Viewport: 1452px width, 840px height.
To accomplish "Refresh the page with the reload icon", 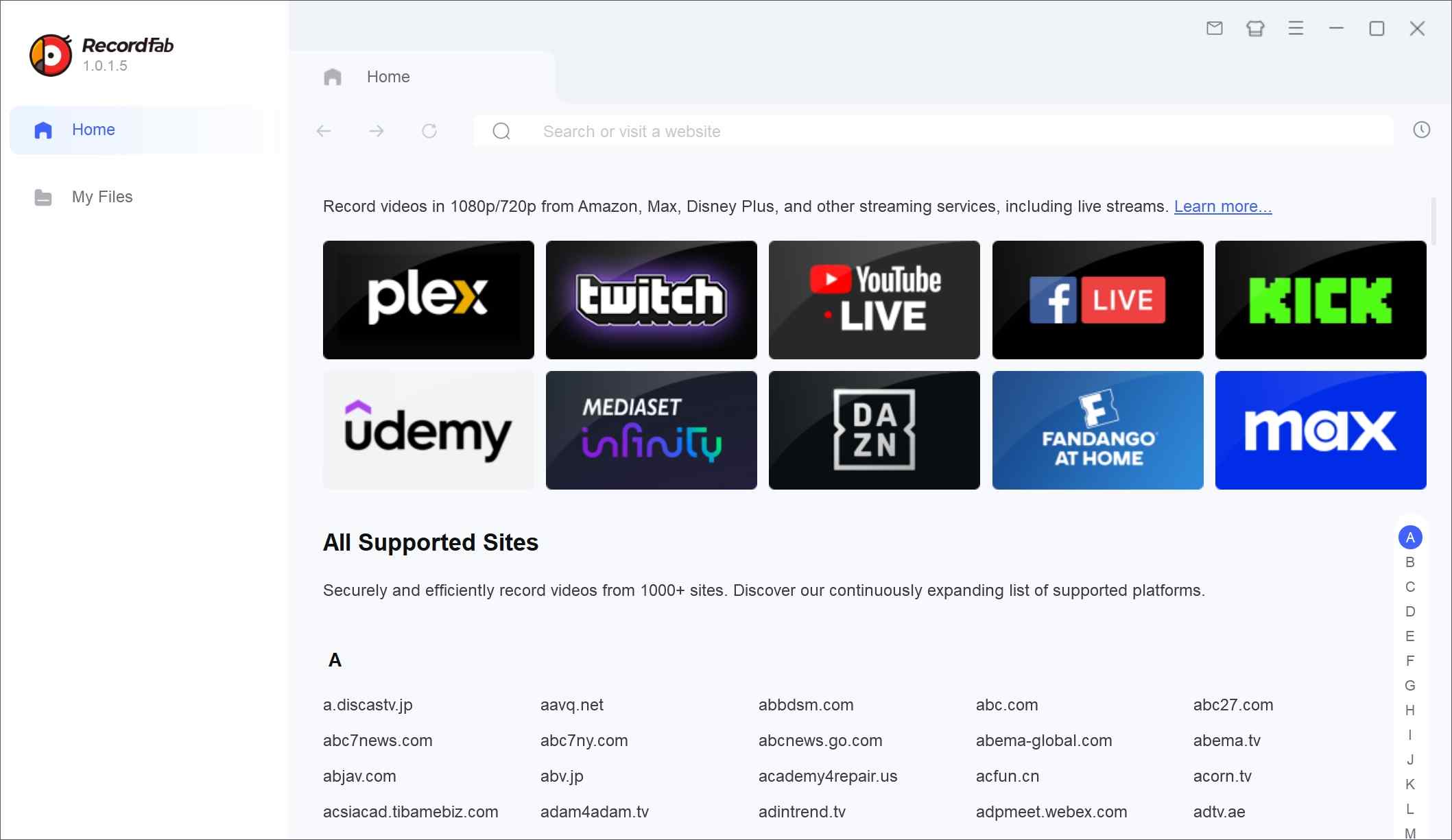I will pos(429,131).
